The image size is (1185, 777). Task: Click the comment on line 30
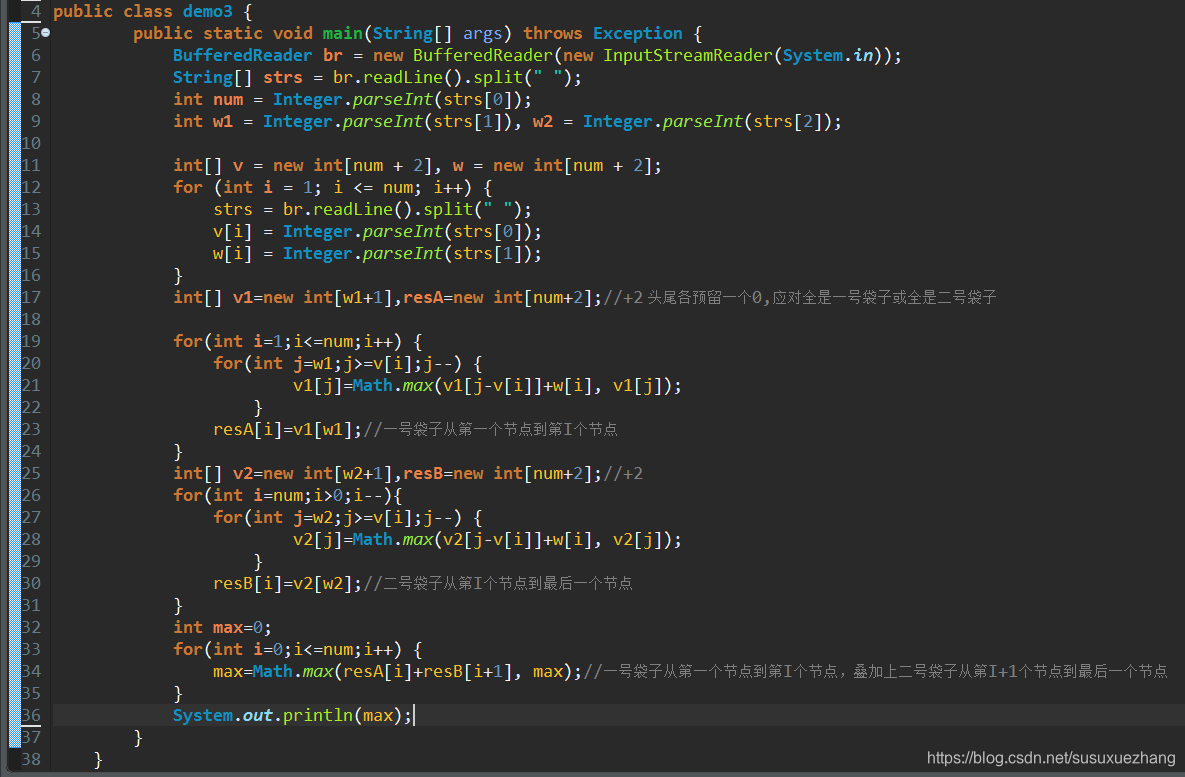coord(498,584)
